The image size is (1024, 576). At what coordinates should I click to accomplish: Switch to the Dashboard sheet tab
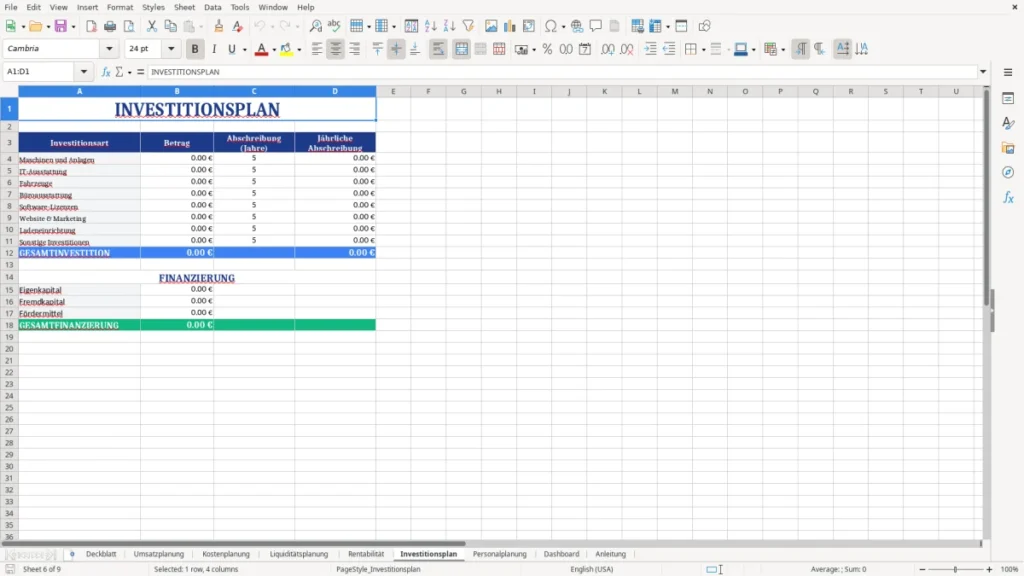click(x=561, y=554)
